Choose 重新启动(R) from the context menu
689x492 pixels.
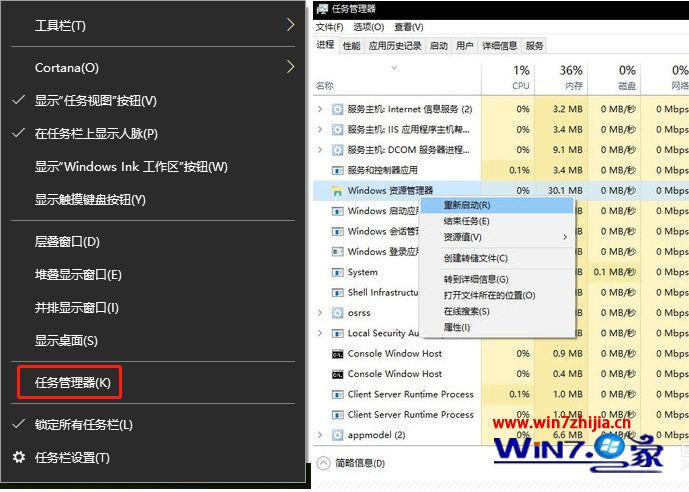click(x=498, y=205)
